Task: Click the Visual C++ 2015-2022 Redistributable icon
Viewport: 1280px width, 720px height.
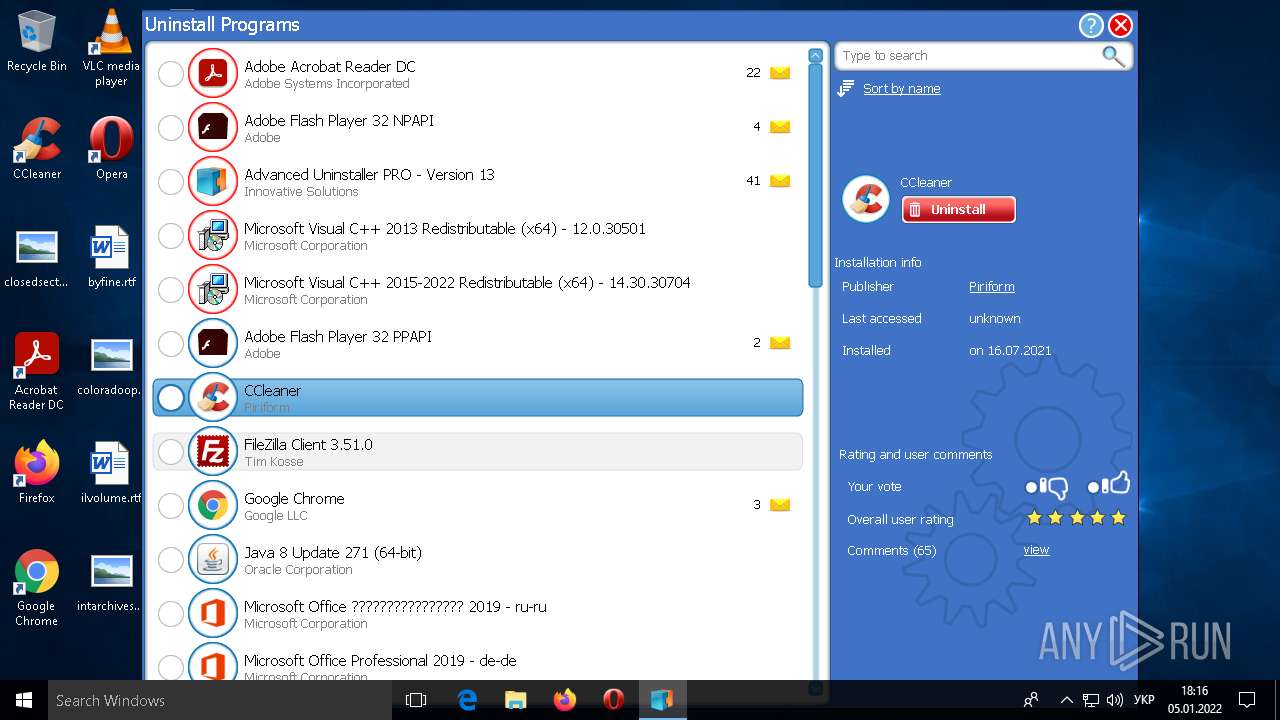Action: coord(212,289)
